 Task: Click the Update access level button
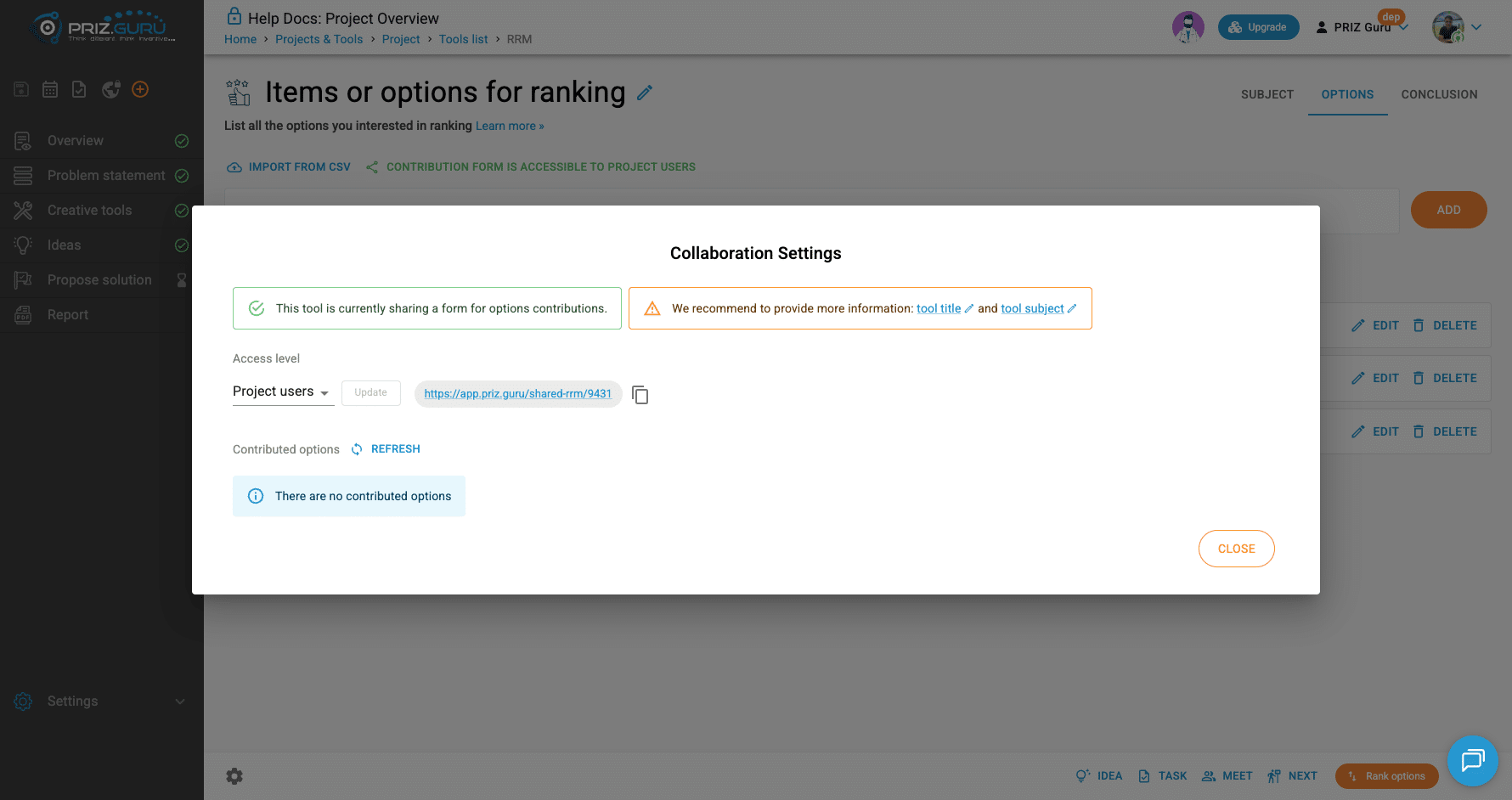(x=370, y=392)
